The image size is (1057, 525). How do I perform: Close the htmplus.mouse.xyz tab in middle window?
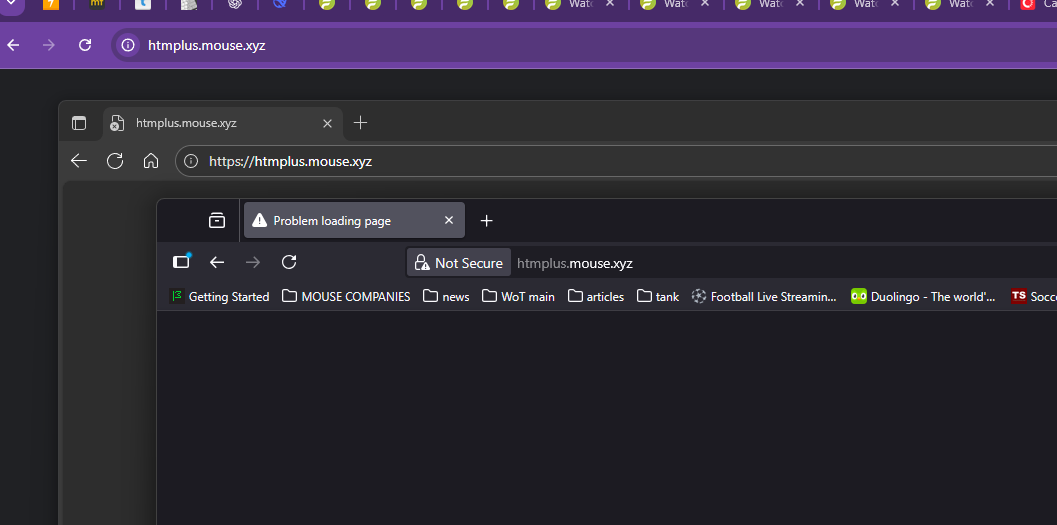(x=327, y=123)
